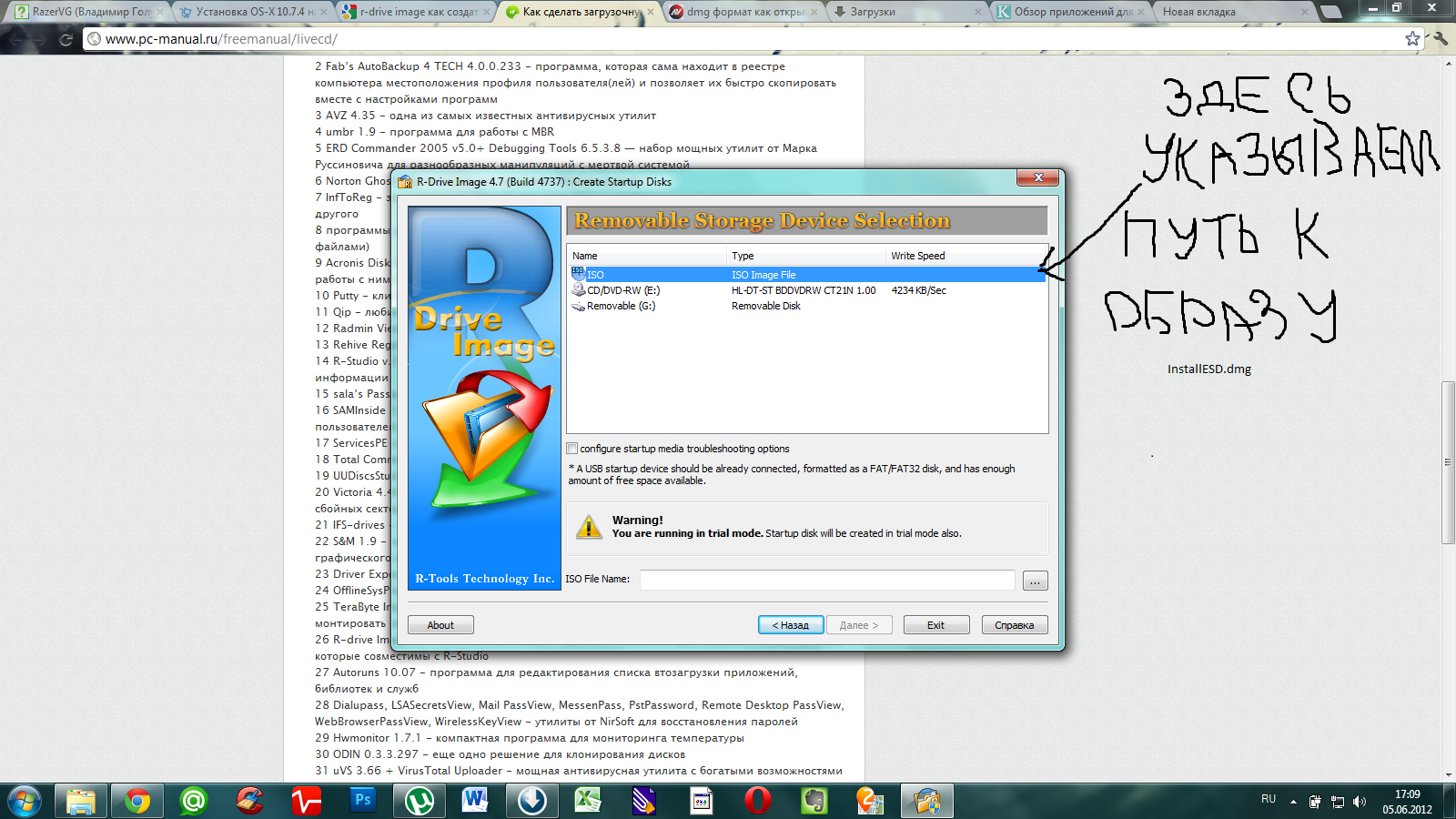Screen dimensions: 1456x819
Task: Show hidden system tray icons
Action: (x=1293, y=802)
